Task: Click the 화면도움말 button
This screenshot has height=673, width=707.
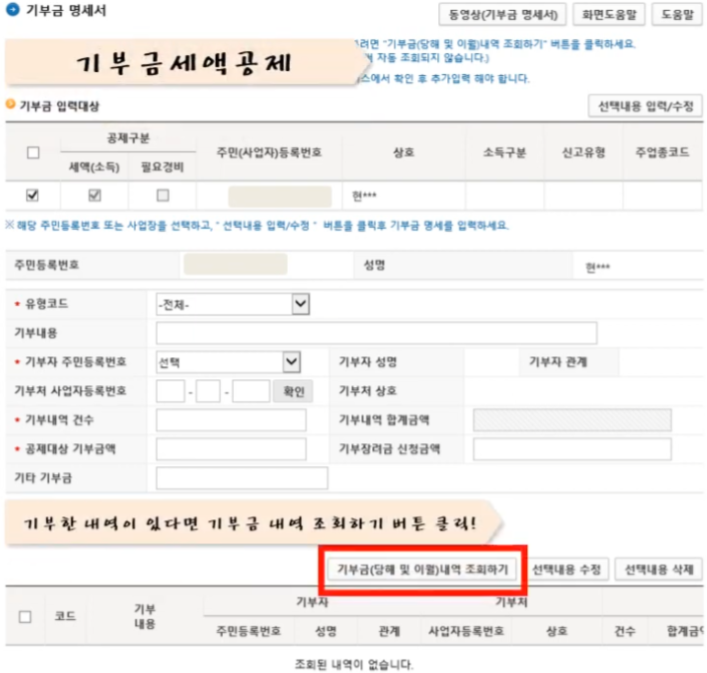Action: point(609,15)
